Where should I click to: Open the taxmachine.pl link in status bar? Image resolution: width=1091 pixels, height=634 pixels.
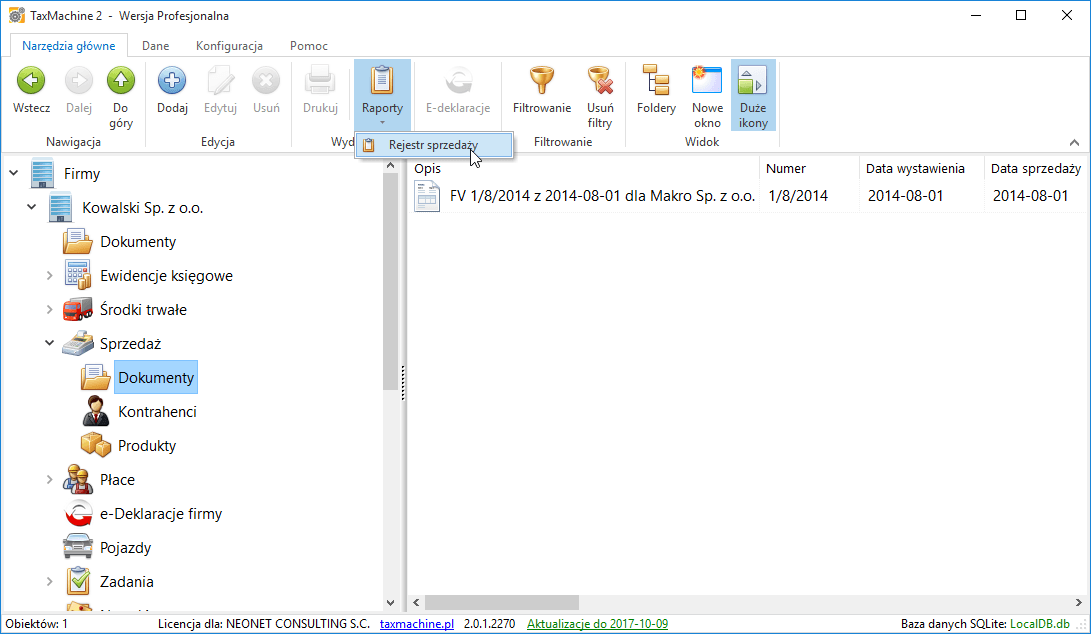click(416, 624)
